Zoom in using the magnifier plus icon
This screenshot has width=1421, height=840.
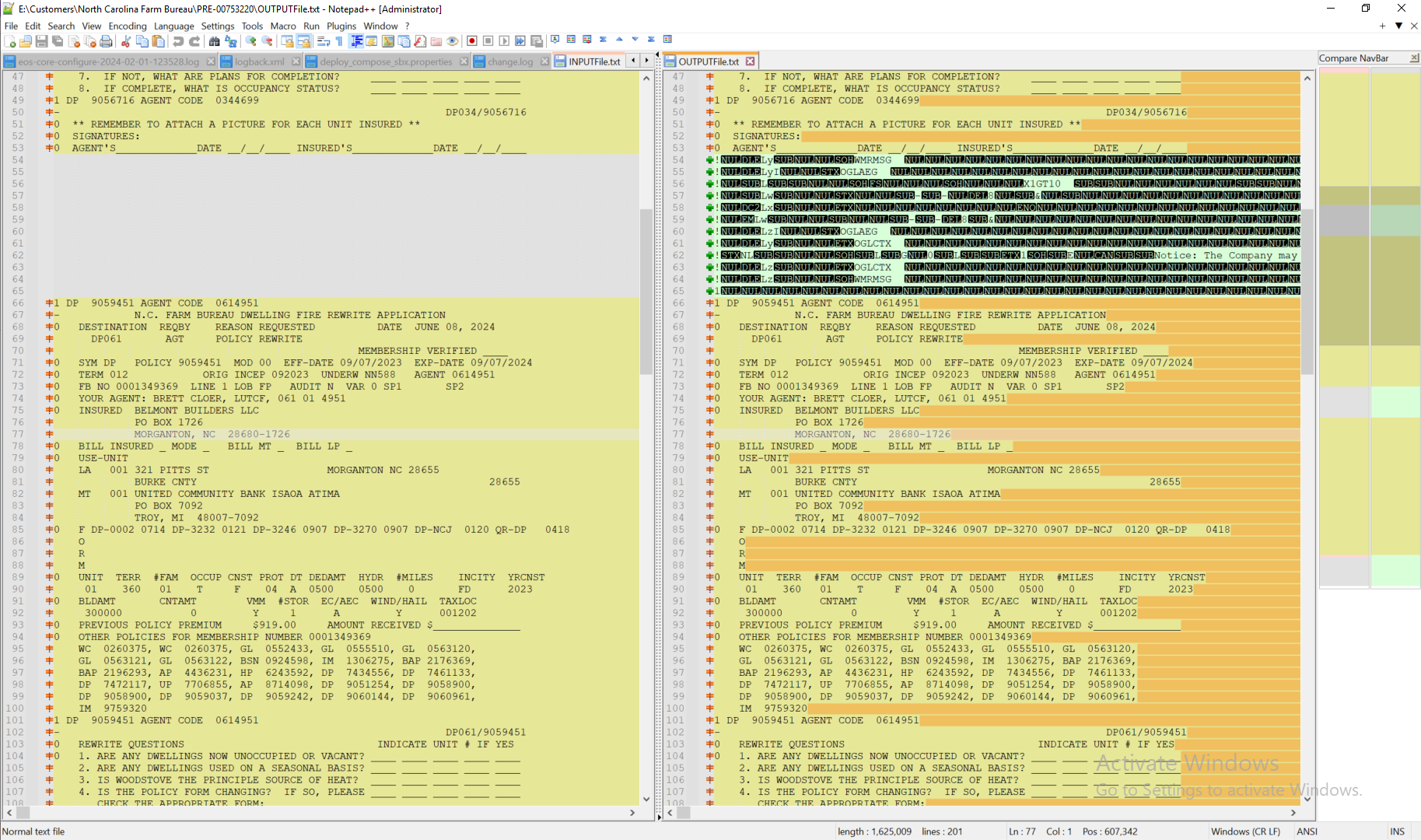[x=250, y=40]
